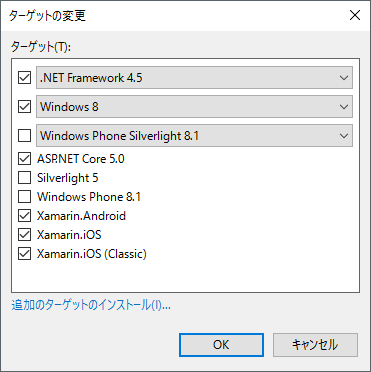Enable the Windows Phone Silverlight 8.1 checkbox
The height and width of the screenshot is (372, 371).
24,136
